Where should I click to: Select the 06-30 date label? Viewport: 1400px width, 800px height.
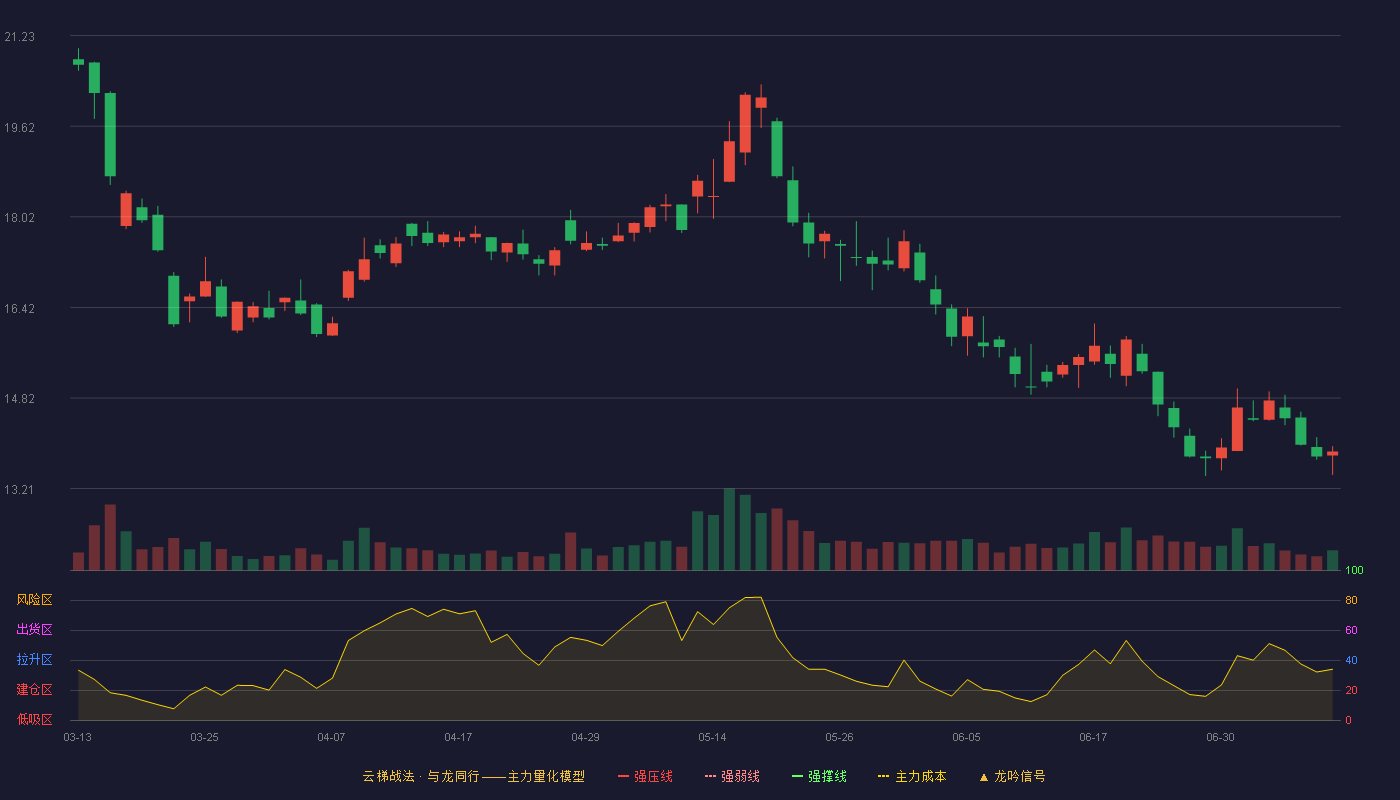(x=1220, y=737)
